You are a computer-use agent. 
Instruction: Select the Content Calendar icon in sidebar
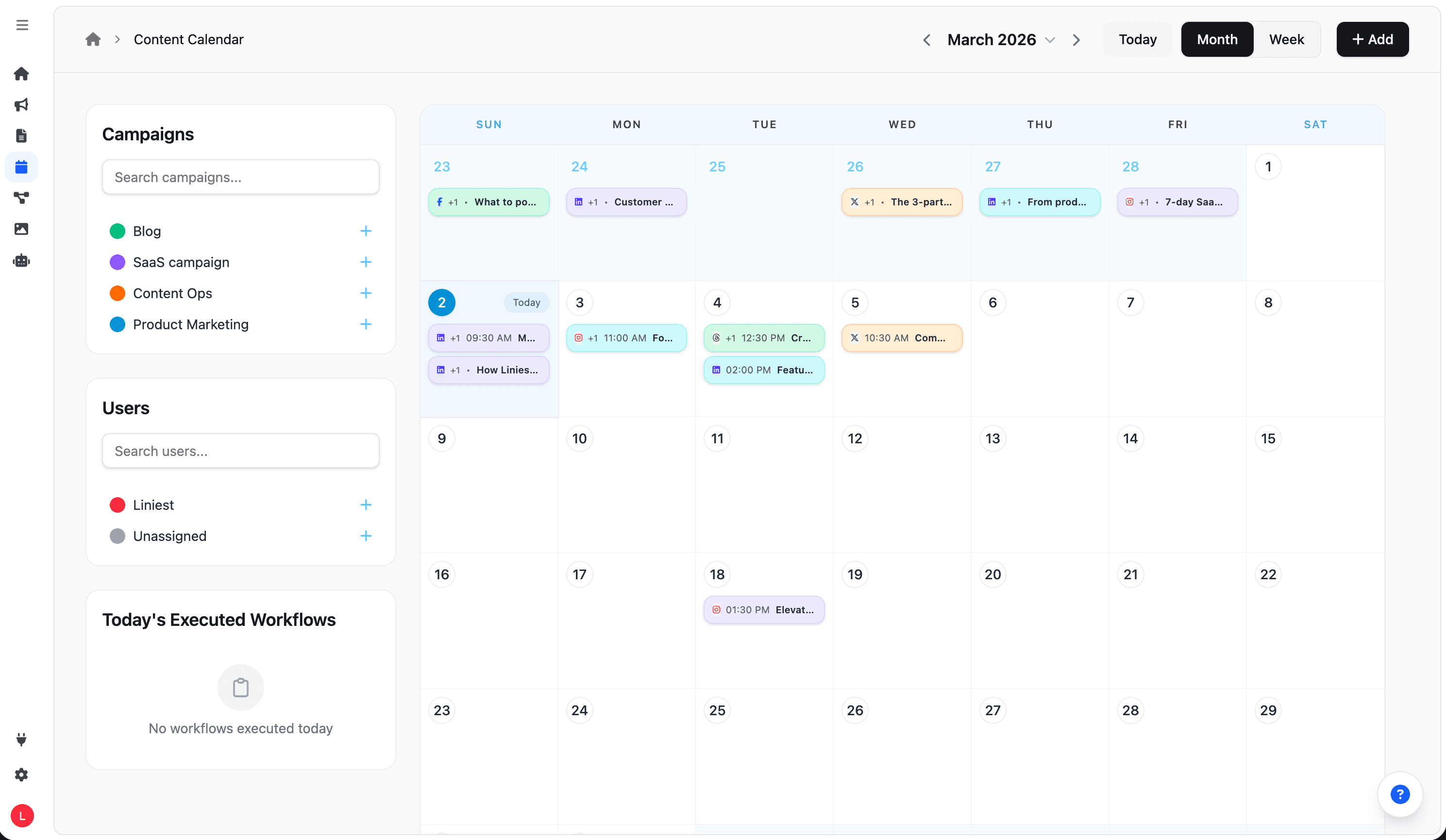point(22,167)
